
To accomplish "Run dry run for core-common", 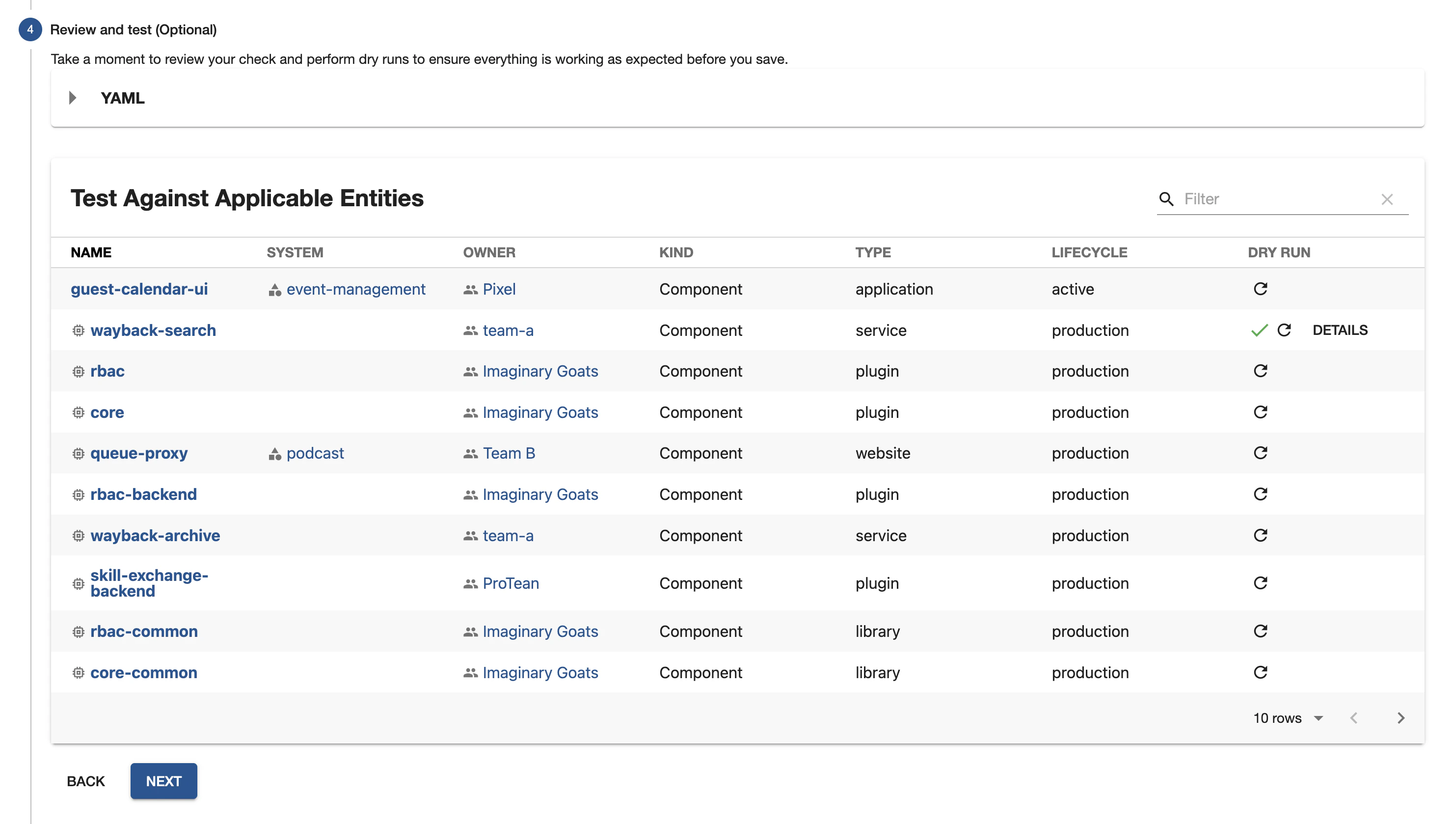I will [x=1260, y=672].
